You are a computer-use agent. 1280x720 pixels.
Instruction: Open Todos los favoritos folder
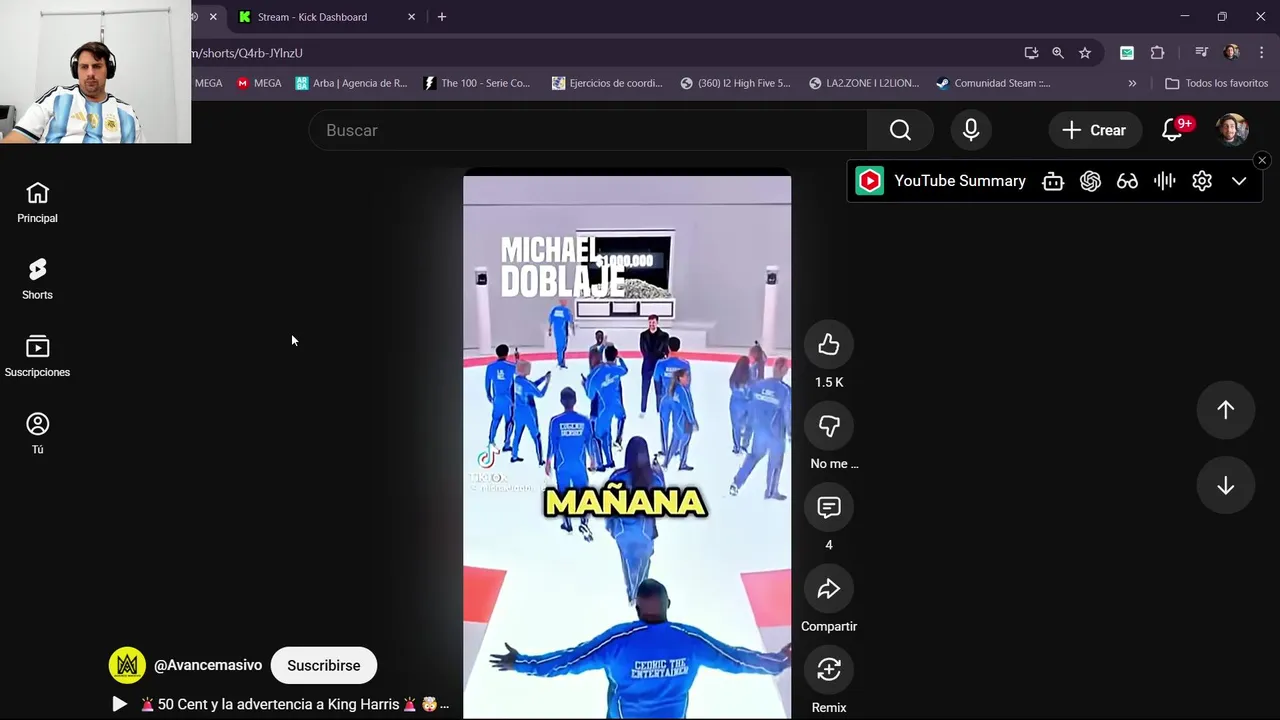[1217, 83]
